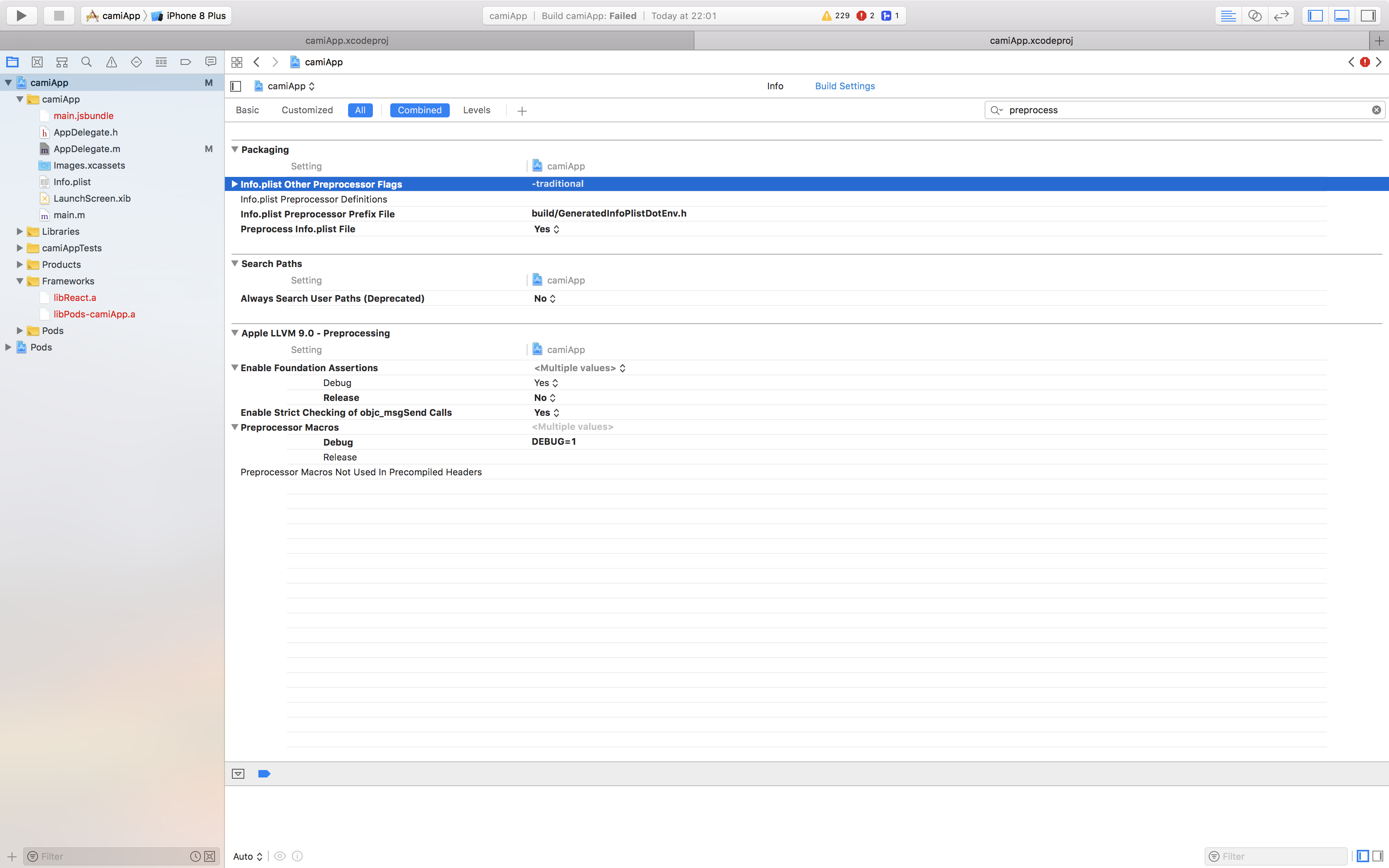The image size is (1389, 868).
Task: Add a new editor tab
Action: (x=1379, y=41)
